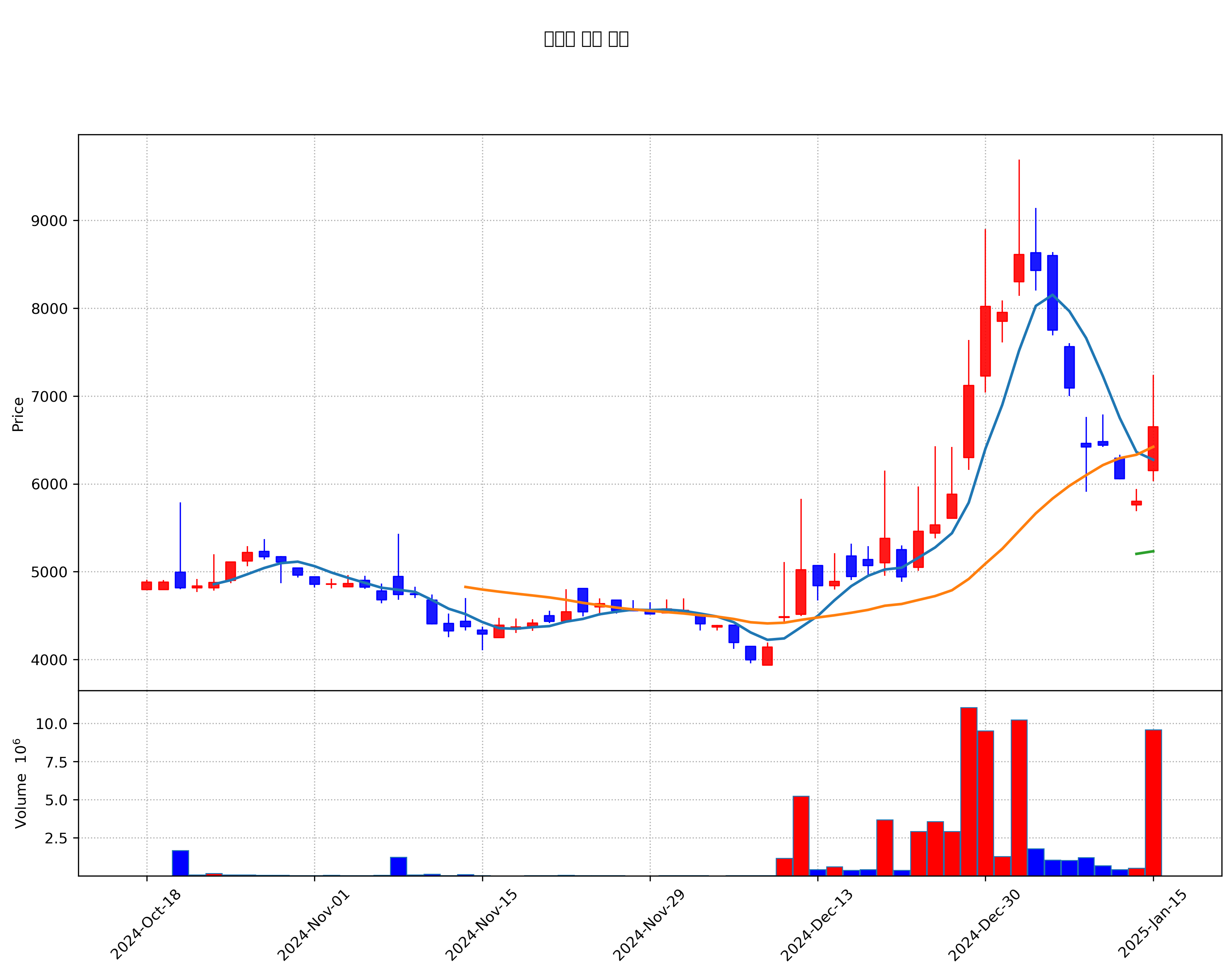Click the 7000 price axis label
This screenshot has height=974, width=1232.
click(x=48, y=397)
